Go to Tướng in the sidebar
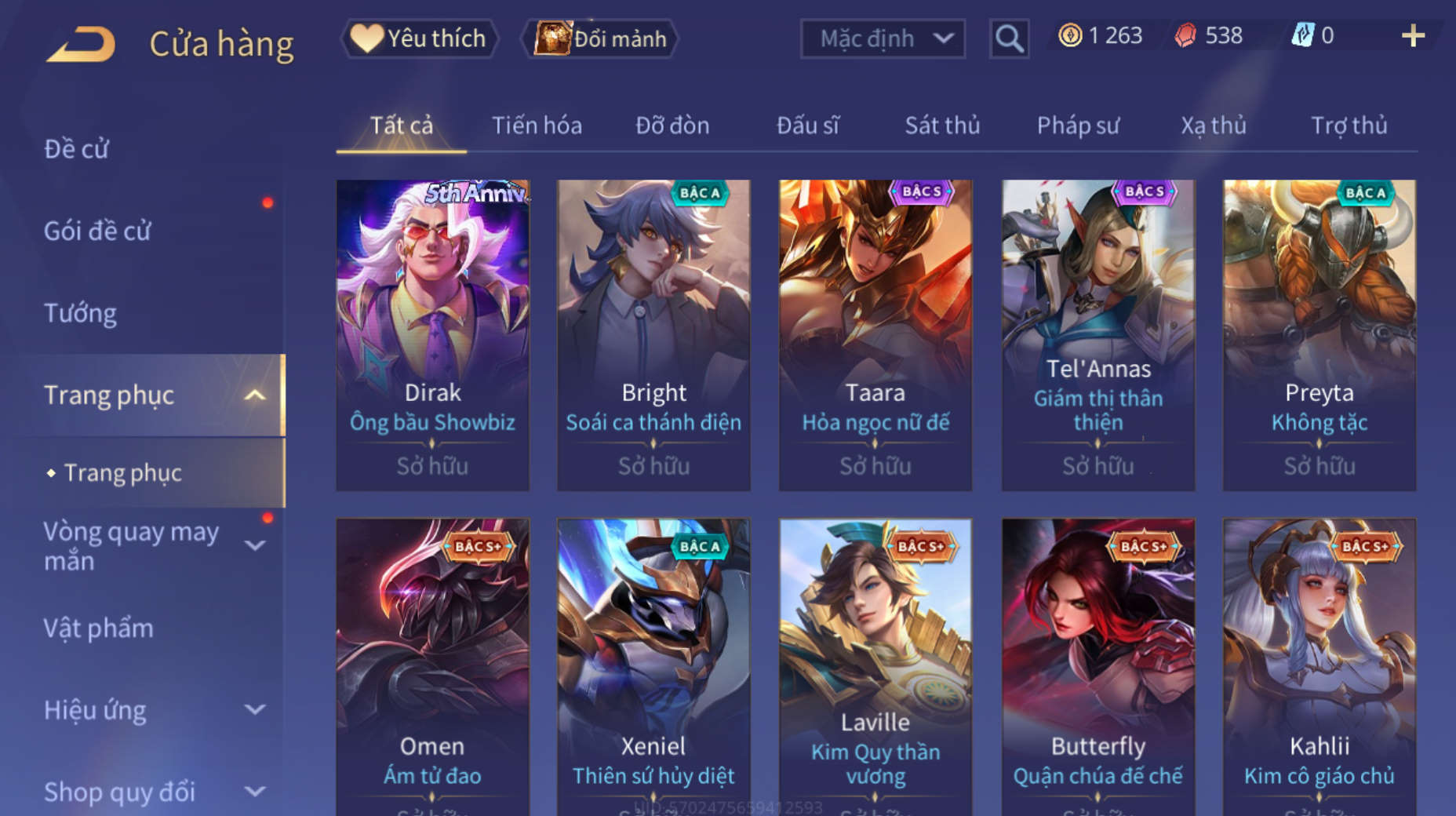The width and height of the screenshot is (1456, 816). pyautogui.click(x=80, y=313)
